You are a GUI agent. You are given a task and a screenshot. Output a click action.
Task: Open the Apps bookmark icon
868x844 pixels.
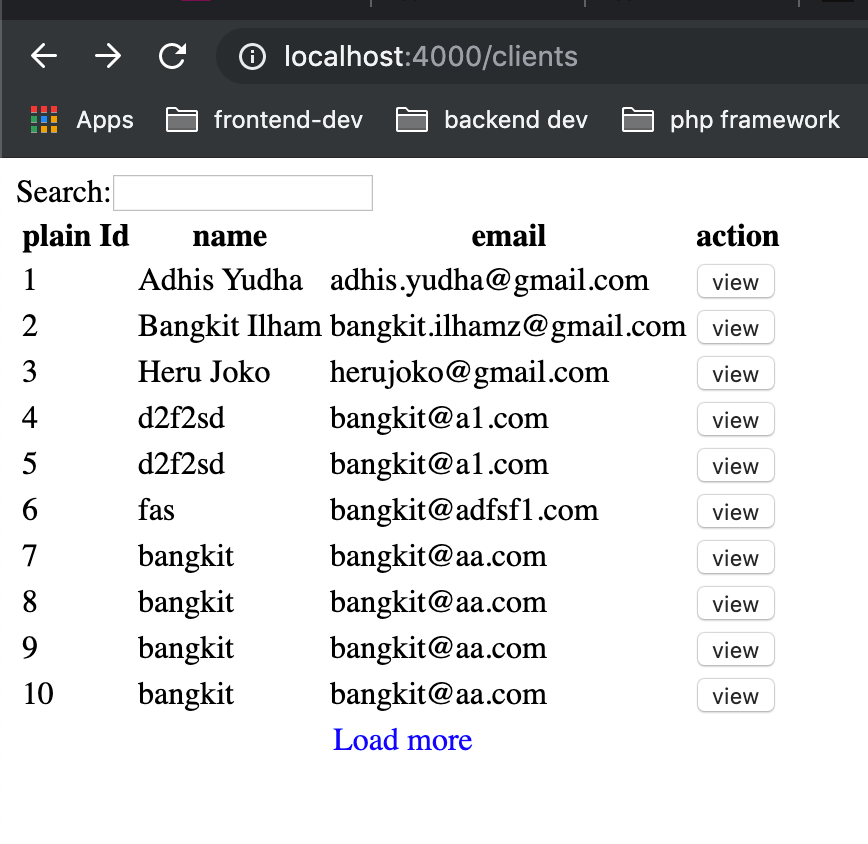[43, 119]
